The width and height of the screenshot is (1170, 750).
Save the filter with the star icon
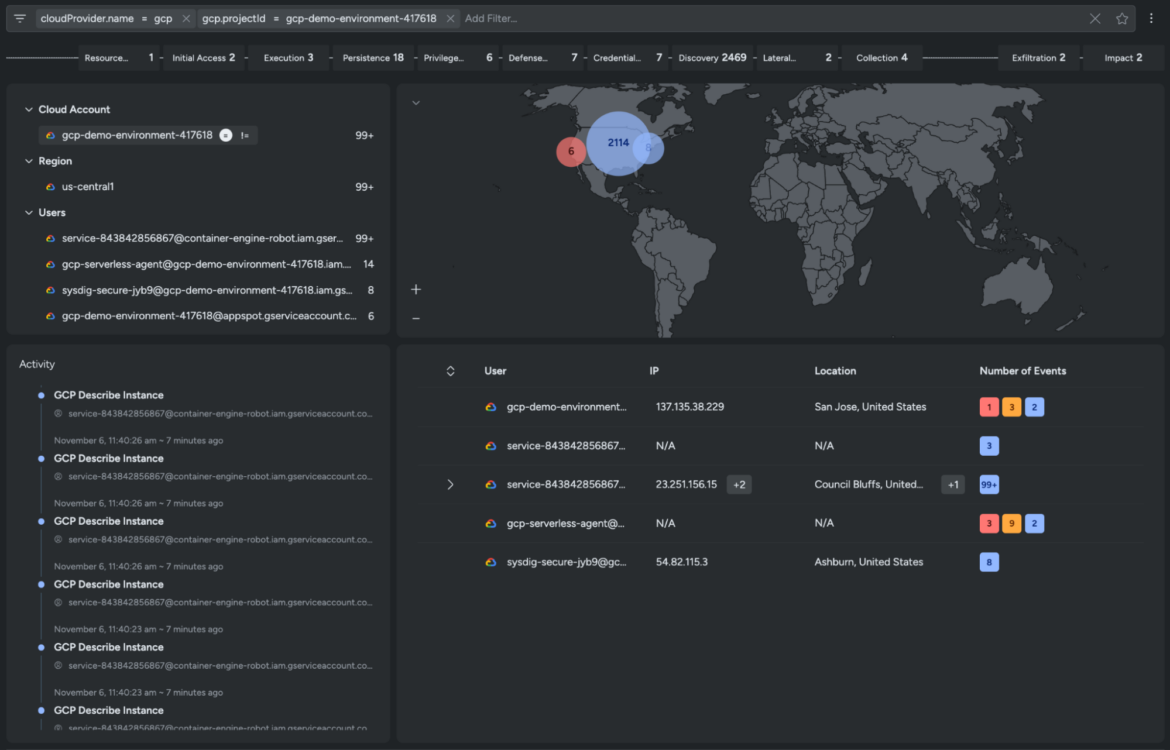coord(1121,19)
